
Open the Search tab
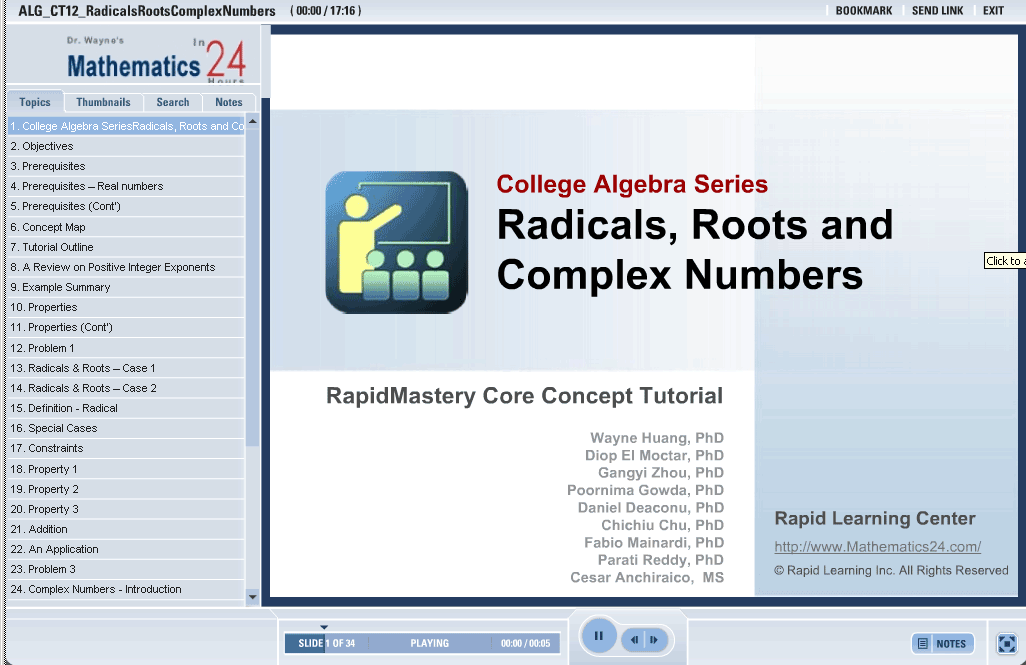172,102
